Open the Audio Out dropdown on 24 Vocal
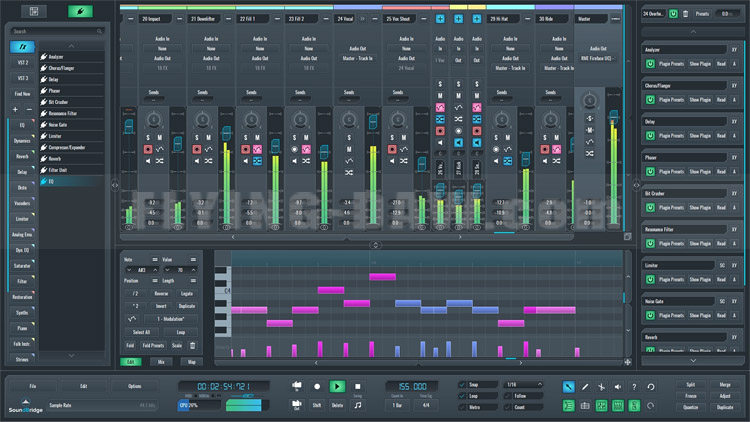750x422 pixels. pos(357,58)
